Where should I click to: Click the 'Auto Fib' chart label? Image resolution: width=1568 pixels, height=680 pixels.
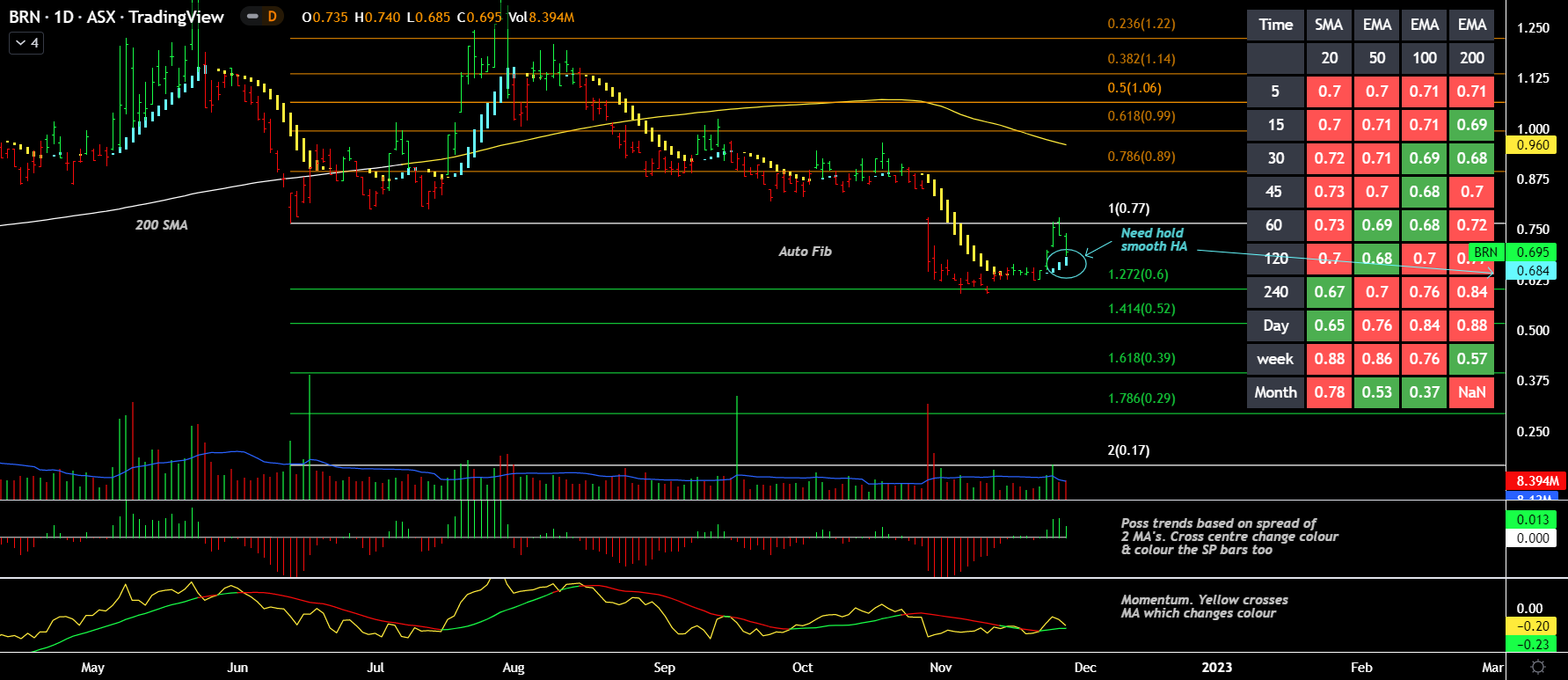click(x=805, y=252)
